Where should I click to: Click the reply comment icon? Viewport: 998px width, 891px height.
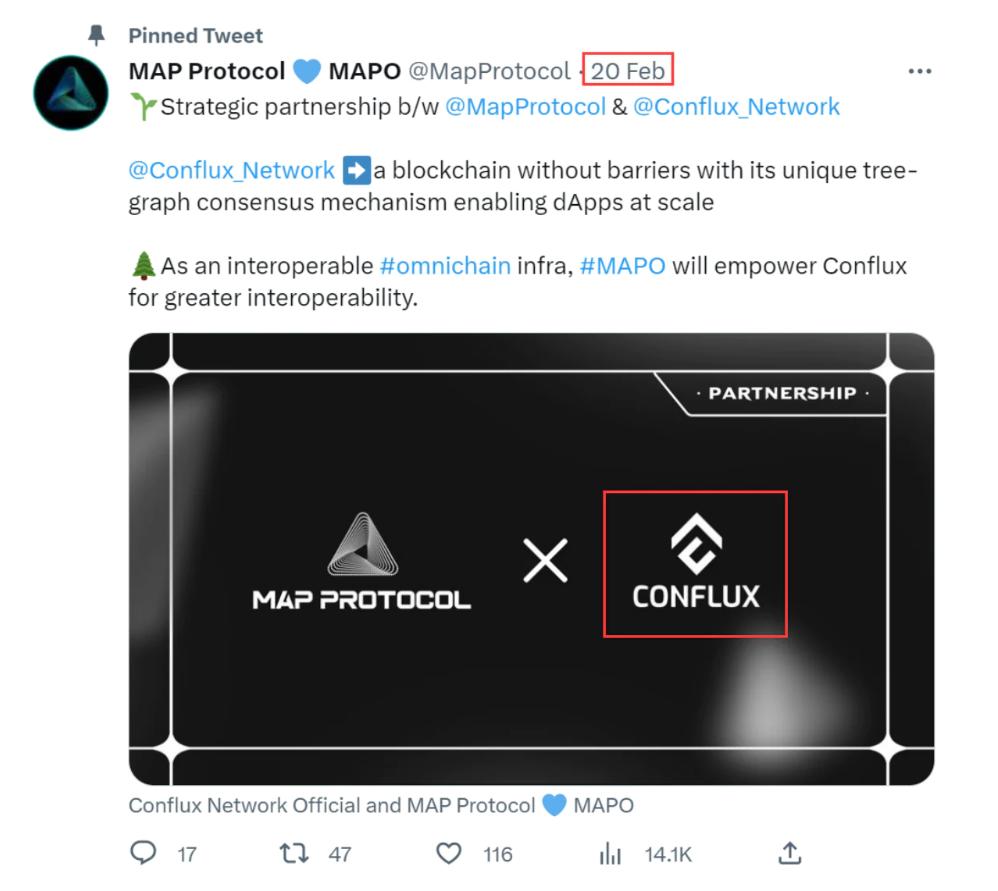pos(144,853)
